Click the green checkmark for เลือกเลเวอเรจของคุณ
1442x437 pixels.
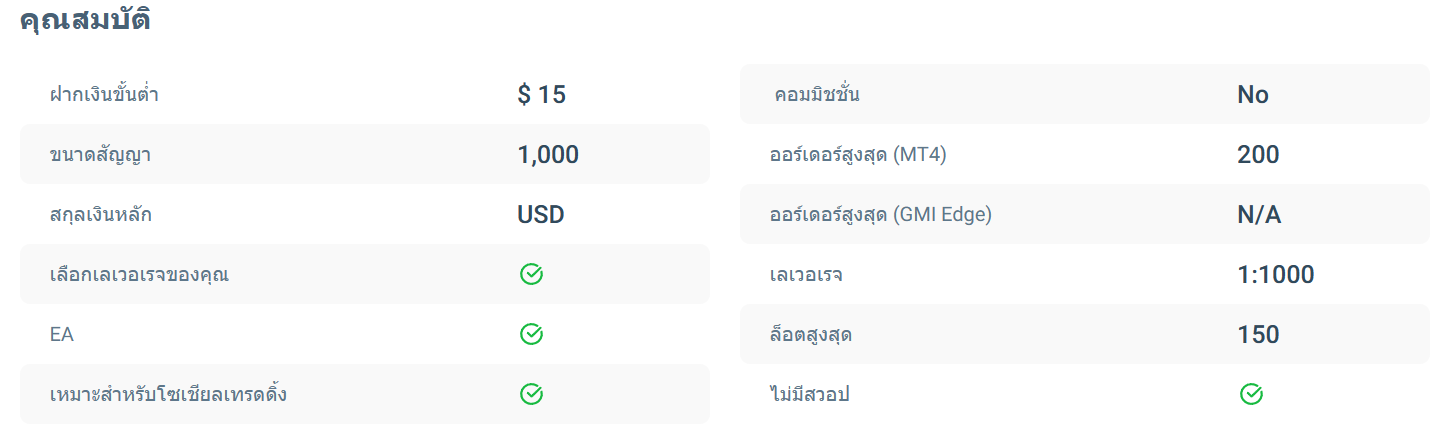(x=531, y=274)
